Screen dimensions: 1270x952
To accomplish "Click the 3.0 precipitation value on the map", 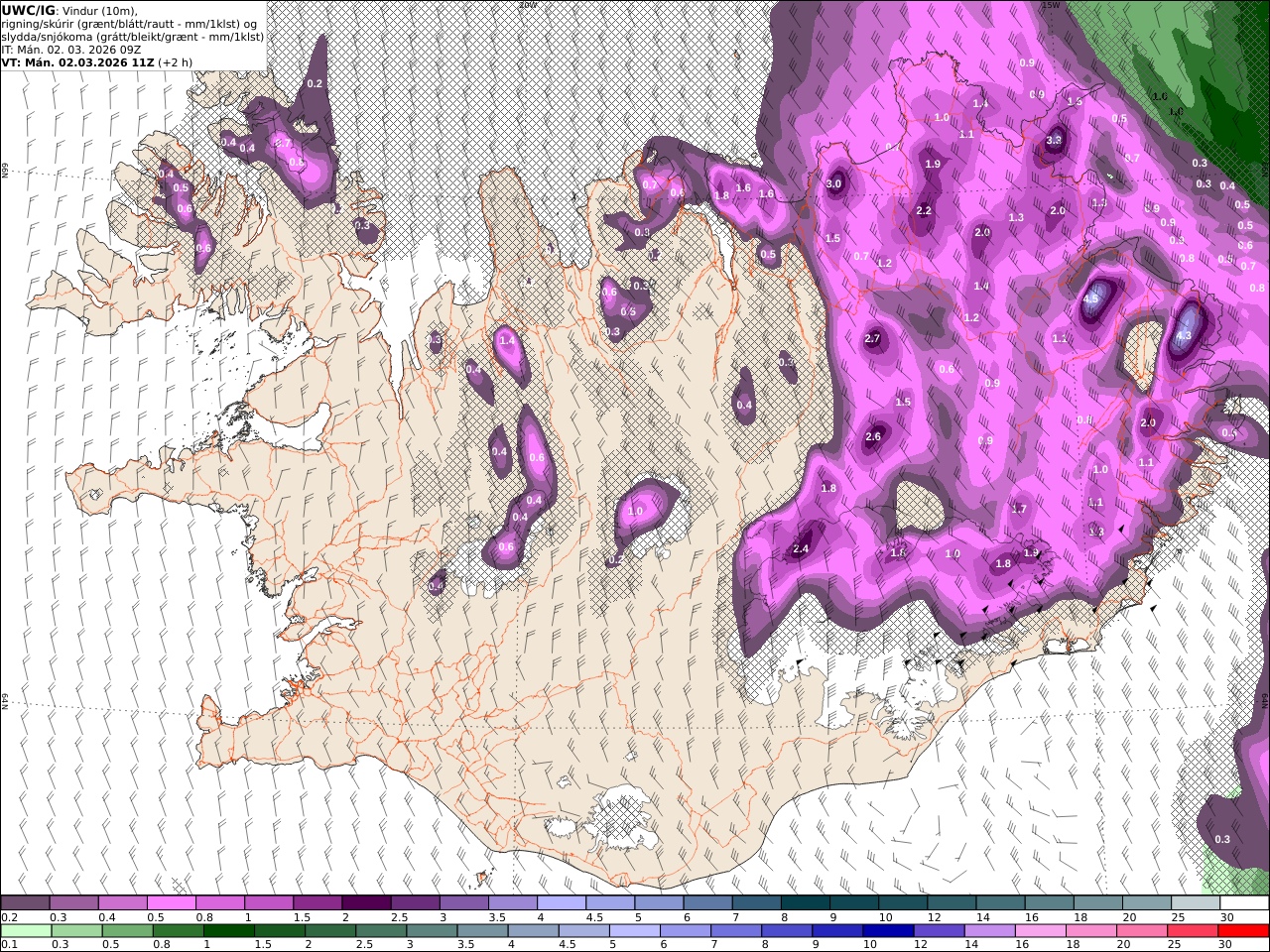I will pyautogui.click(x=833, y=183).
